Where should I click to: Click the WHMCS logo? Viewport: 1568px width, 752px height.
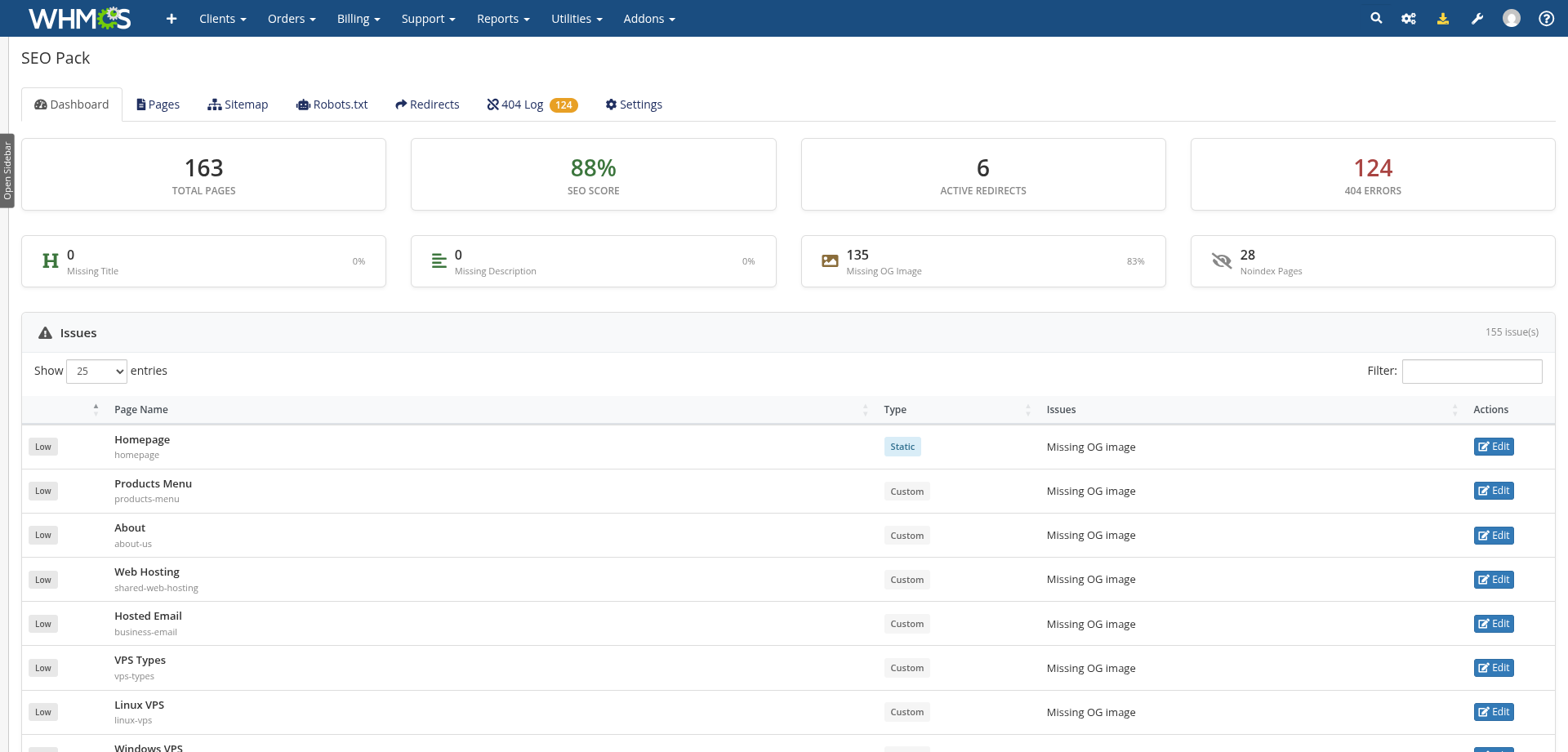79,18
